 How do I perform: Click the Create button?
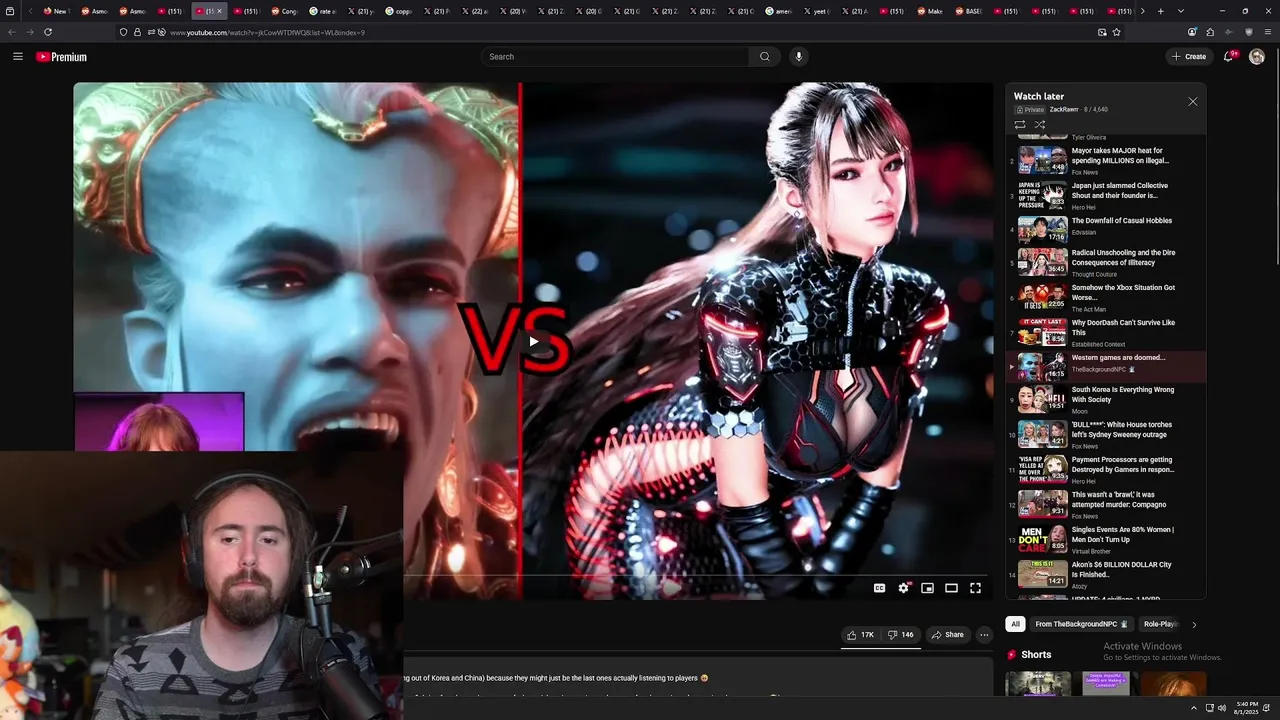pos(1189,57)
